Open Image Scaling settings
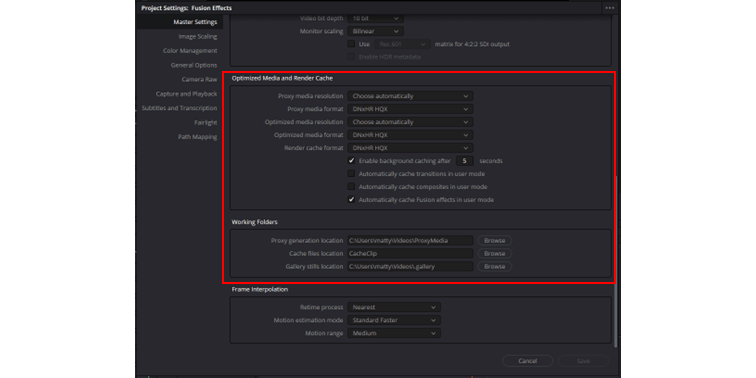756x378 pixels. tap(198, 37)
